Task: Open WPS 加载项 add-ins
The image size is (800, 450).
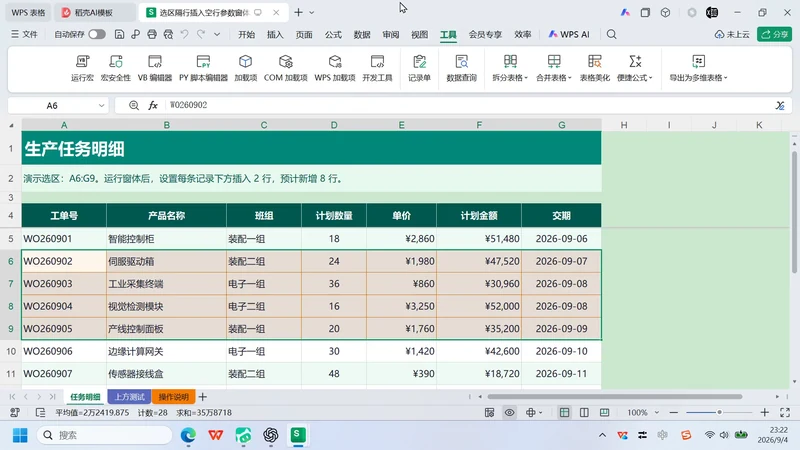Action: (335, 68)
